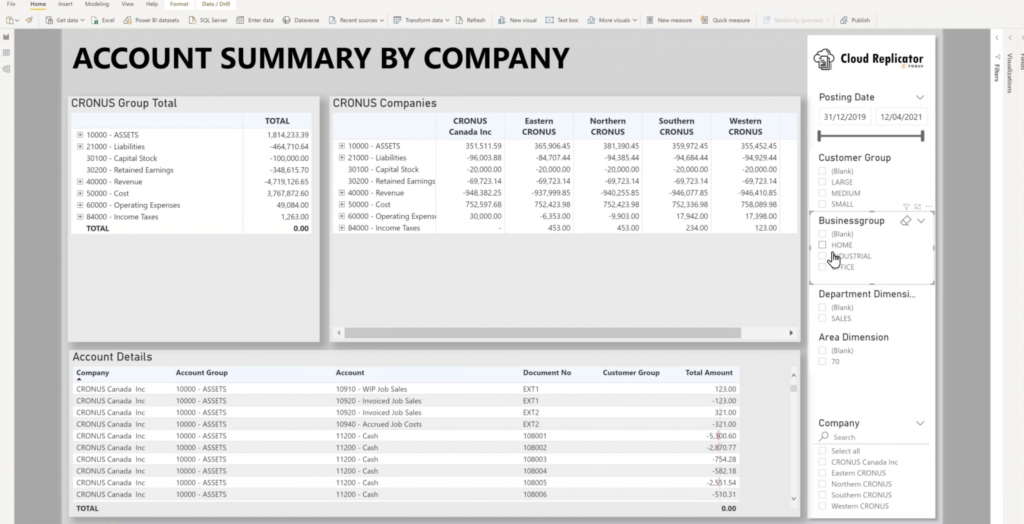Click the Company column header in Account Details
The image size is (1024, 524).
(x=93, y=373)
